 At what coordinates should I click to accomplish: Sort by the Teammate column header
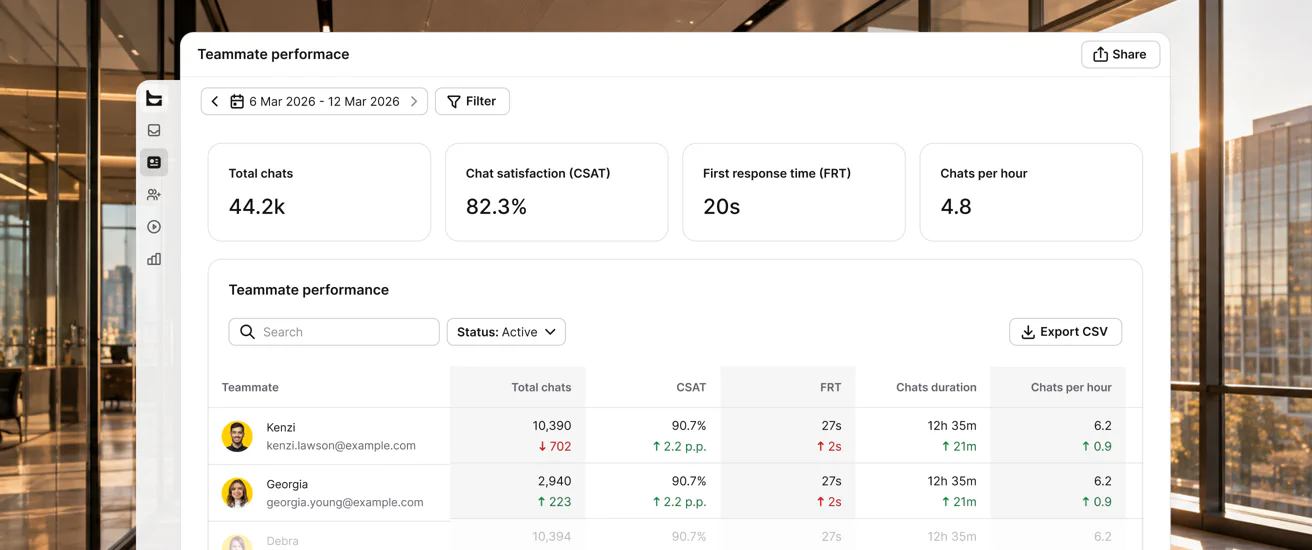pyautogui.click(x=250, y=387)
